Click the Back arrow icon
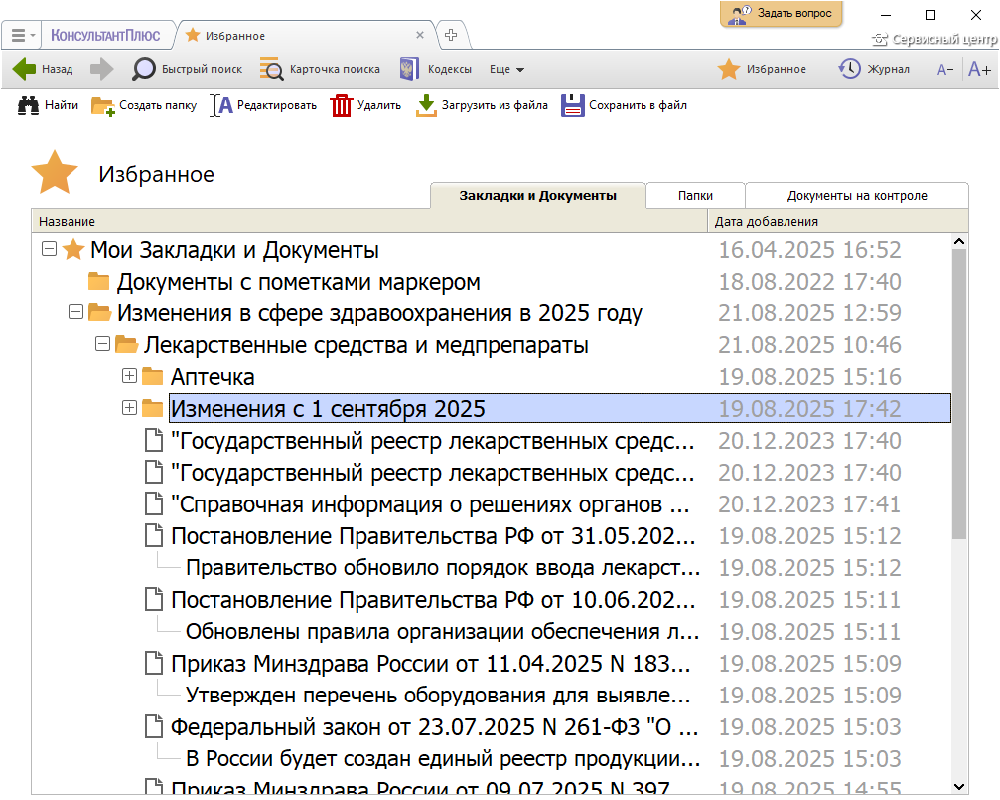The width and height of the screenshot is (1000, 800). click(x=25, y=69)
